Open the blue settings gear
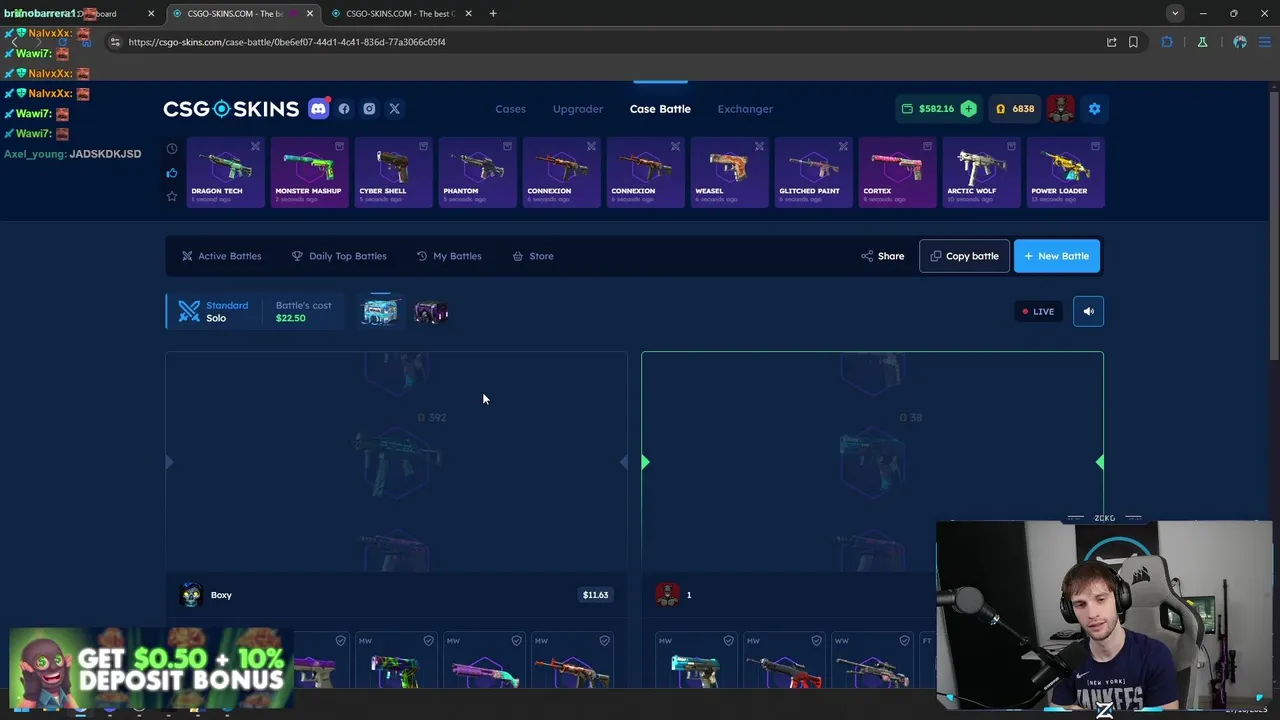 (x=1094, y=109)
